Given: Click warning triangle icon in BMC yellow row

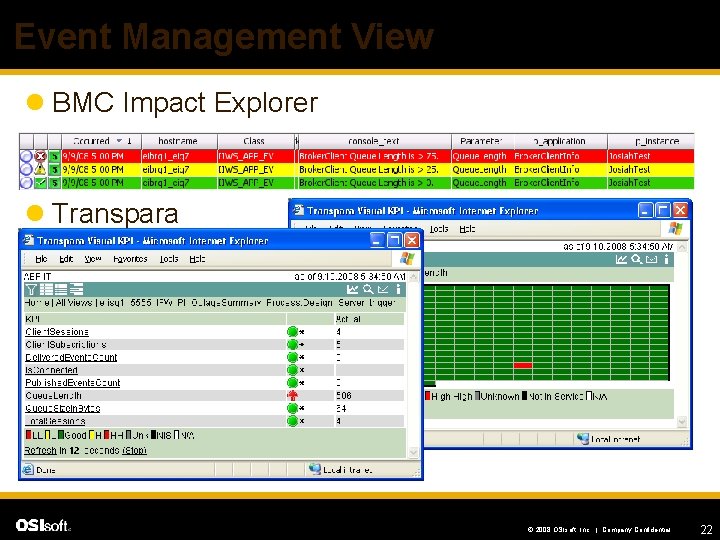Looking at the screenshot, I should pyautogui.click(x=41, y=169).
